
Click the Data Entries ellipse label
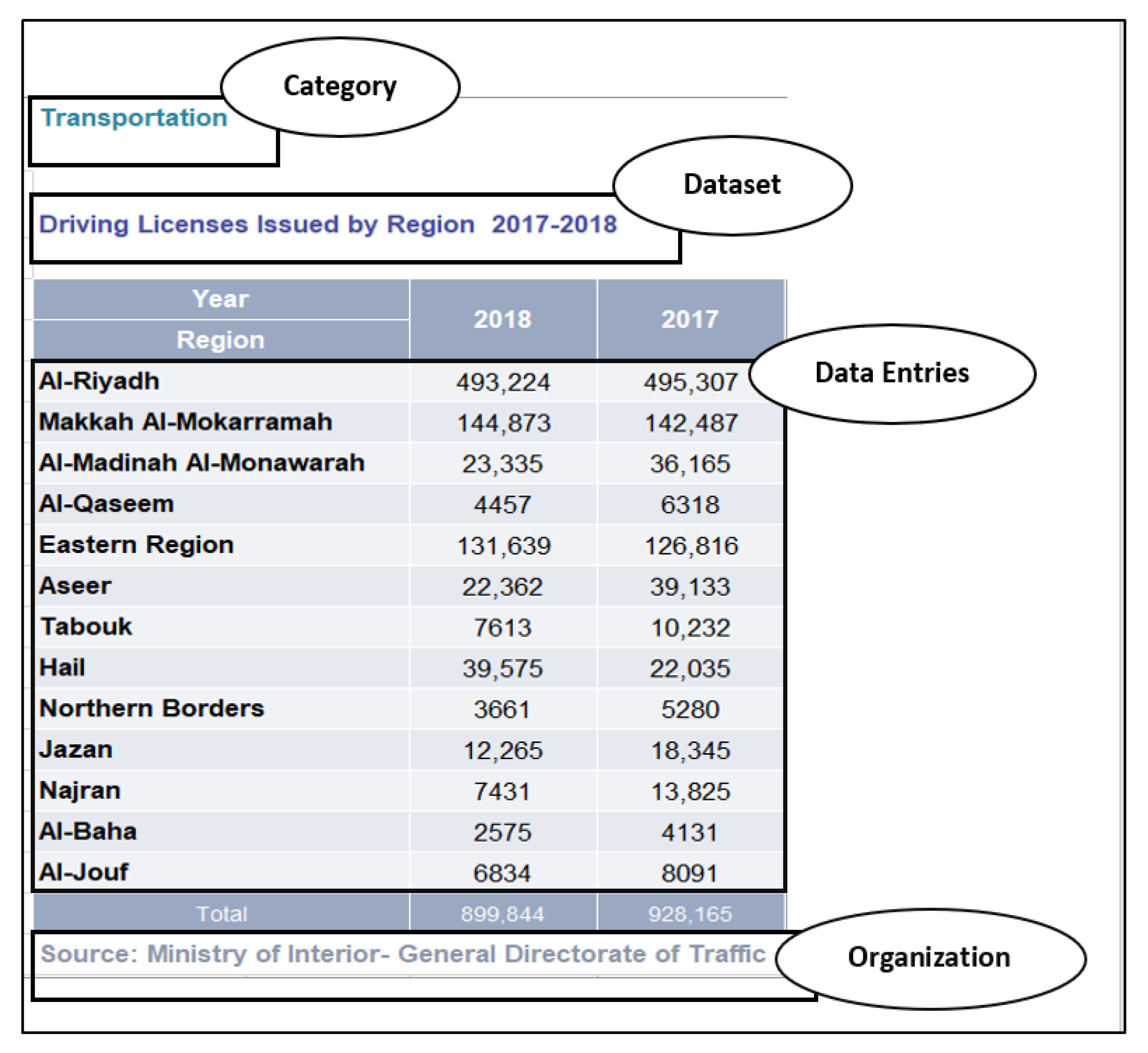coord(891,373)
